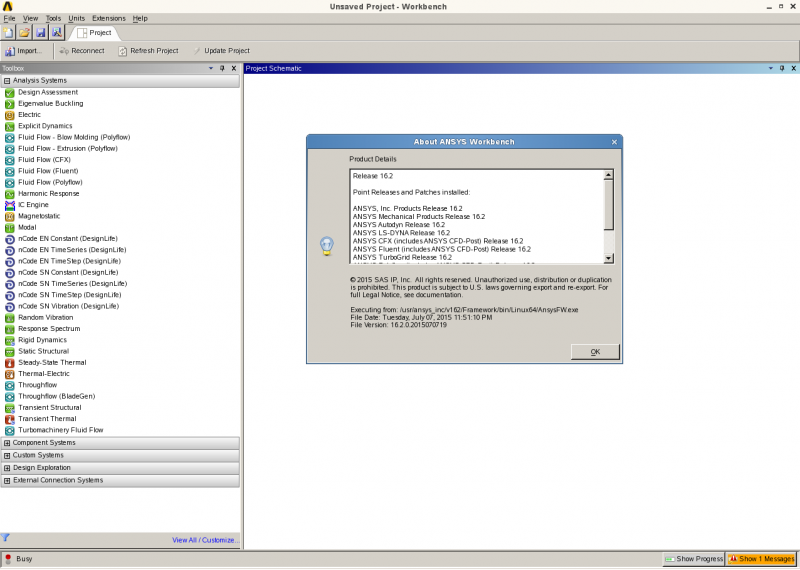Click OK in About ANSYS Workbench
This screenshot has width=800, height=570.
click(595, 352)
